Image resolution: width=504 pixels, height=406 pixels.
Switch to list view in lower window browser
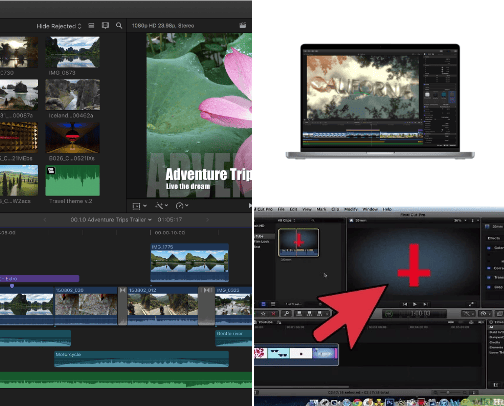click(x=273, y=304)
